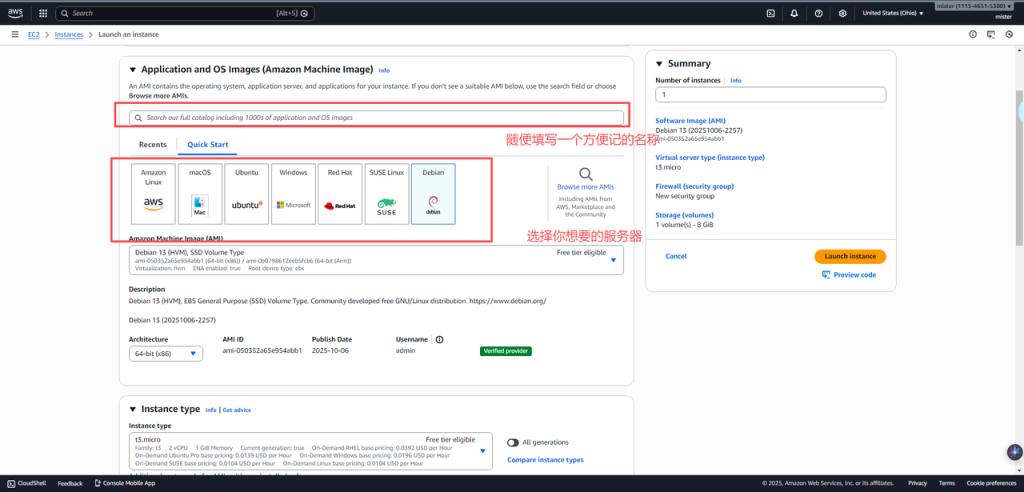Open Preview code link
1024x492 pixels.
pyautogui.click(x=849, y=275)
